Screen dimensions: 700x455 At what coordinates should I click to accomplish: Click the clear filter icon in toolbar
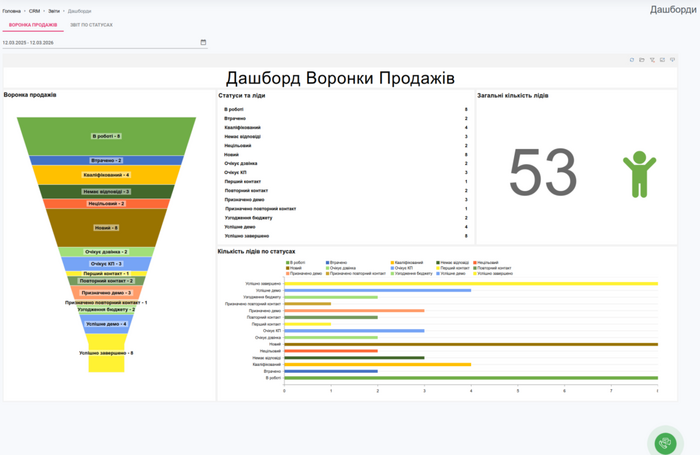pyautogui.click(x=652, y=60)
